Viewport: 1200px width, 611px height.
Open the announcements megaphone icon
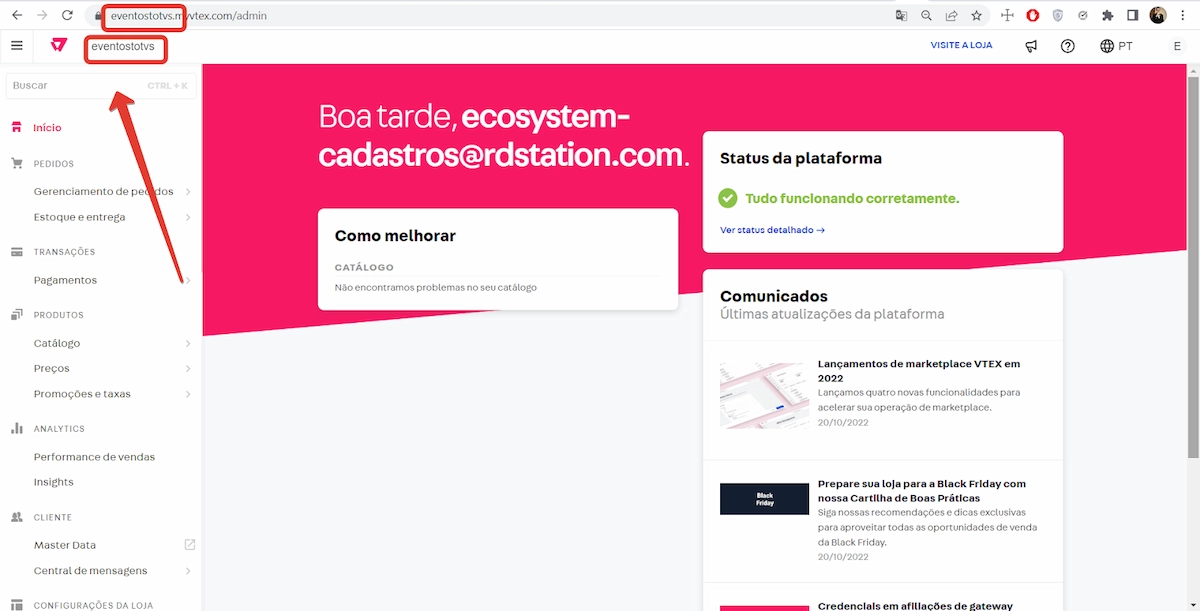tap(1031, 46)
